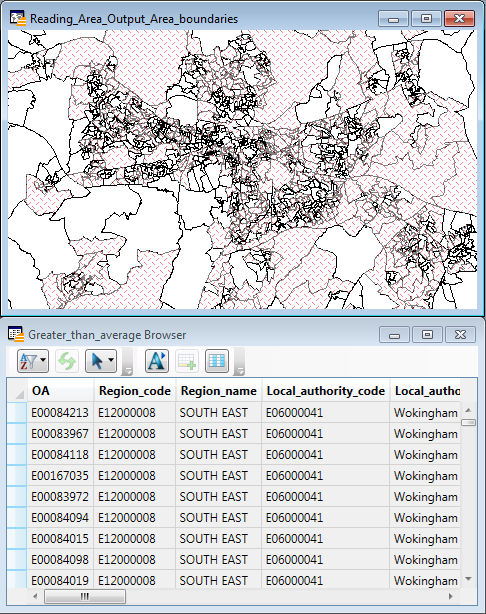The width and height of the screenshot is (486, 614).
Task: Click the OA column header
Action: pyautogui.click(x=60, y=391)
